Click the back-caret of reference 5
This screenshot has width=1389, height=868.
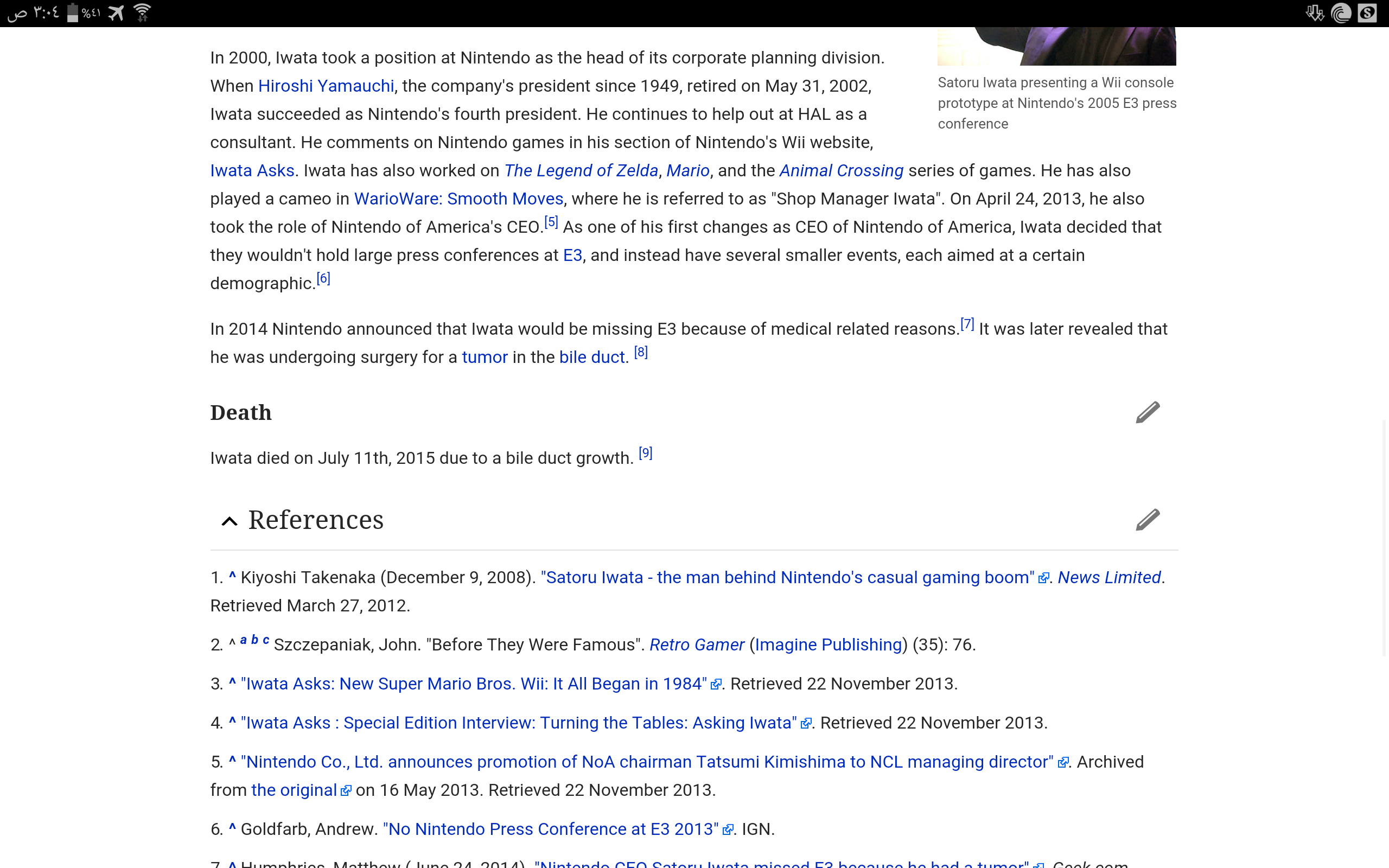232,761
